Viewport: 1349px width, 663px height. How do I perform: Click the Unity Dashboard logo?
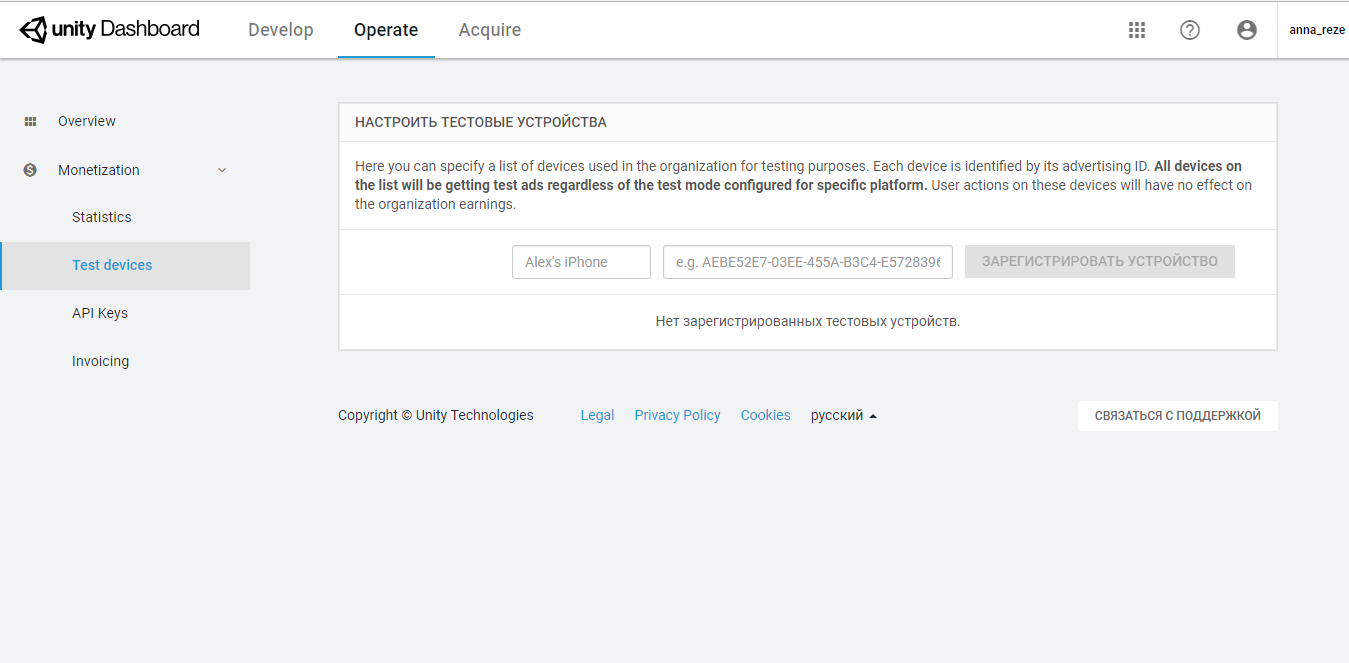pos(110,30)
